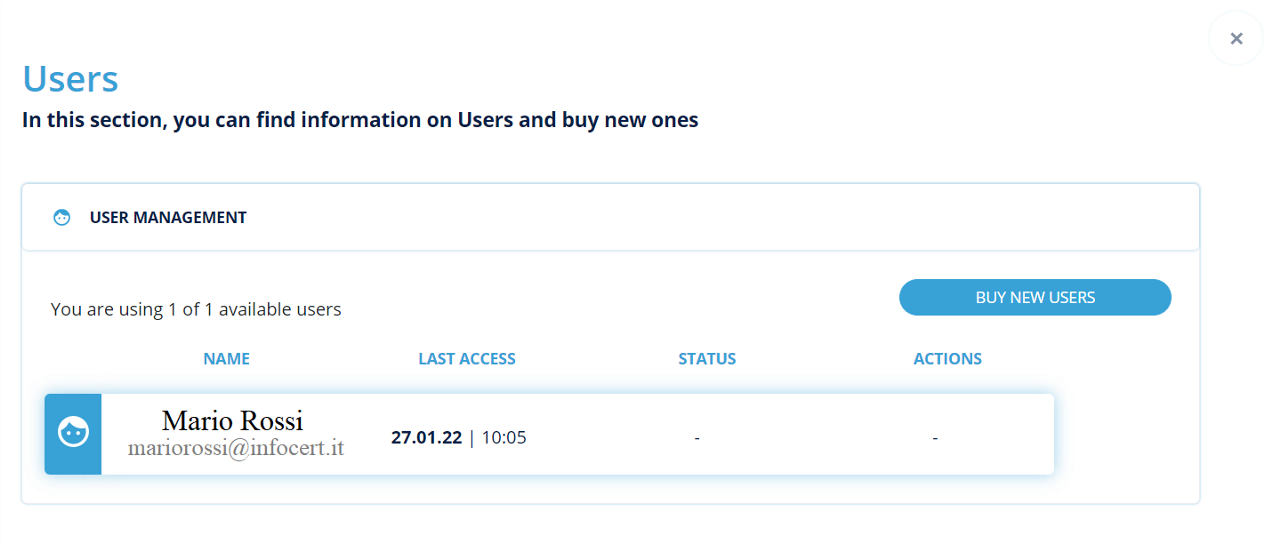The width and height of the screenshot is (1280, 551).
Task: Click the 10:05 access time
Action: [x=504, y=437]
